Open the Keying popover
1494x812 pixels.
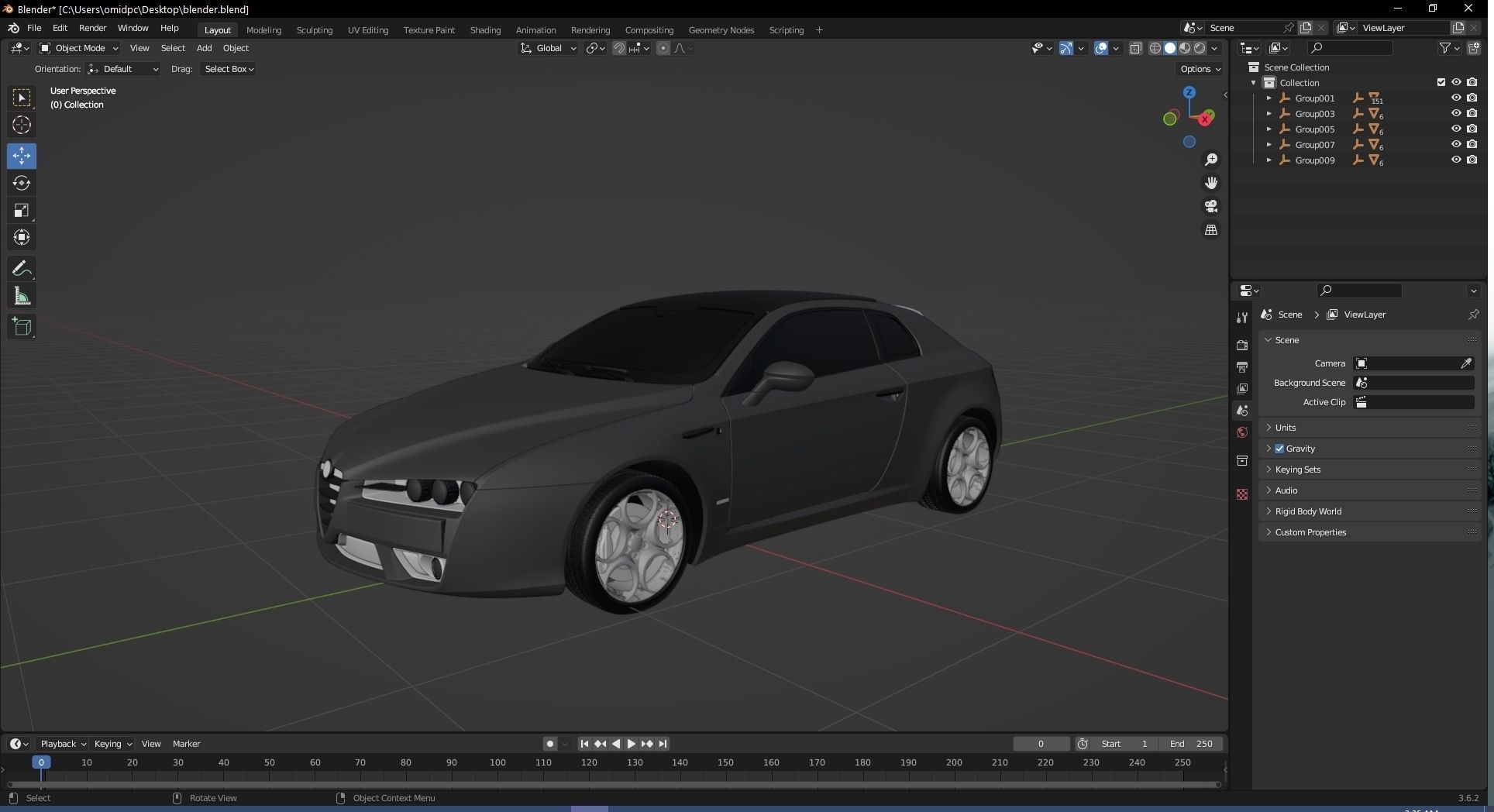click(112, 744)
